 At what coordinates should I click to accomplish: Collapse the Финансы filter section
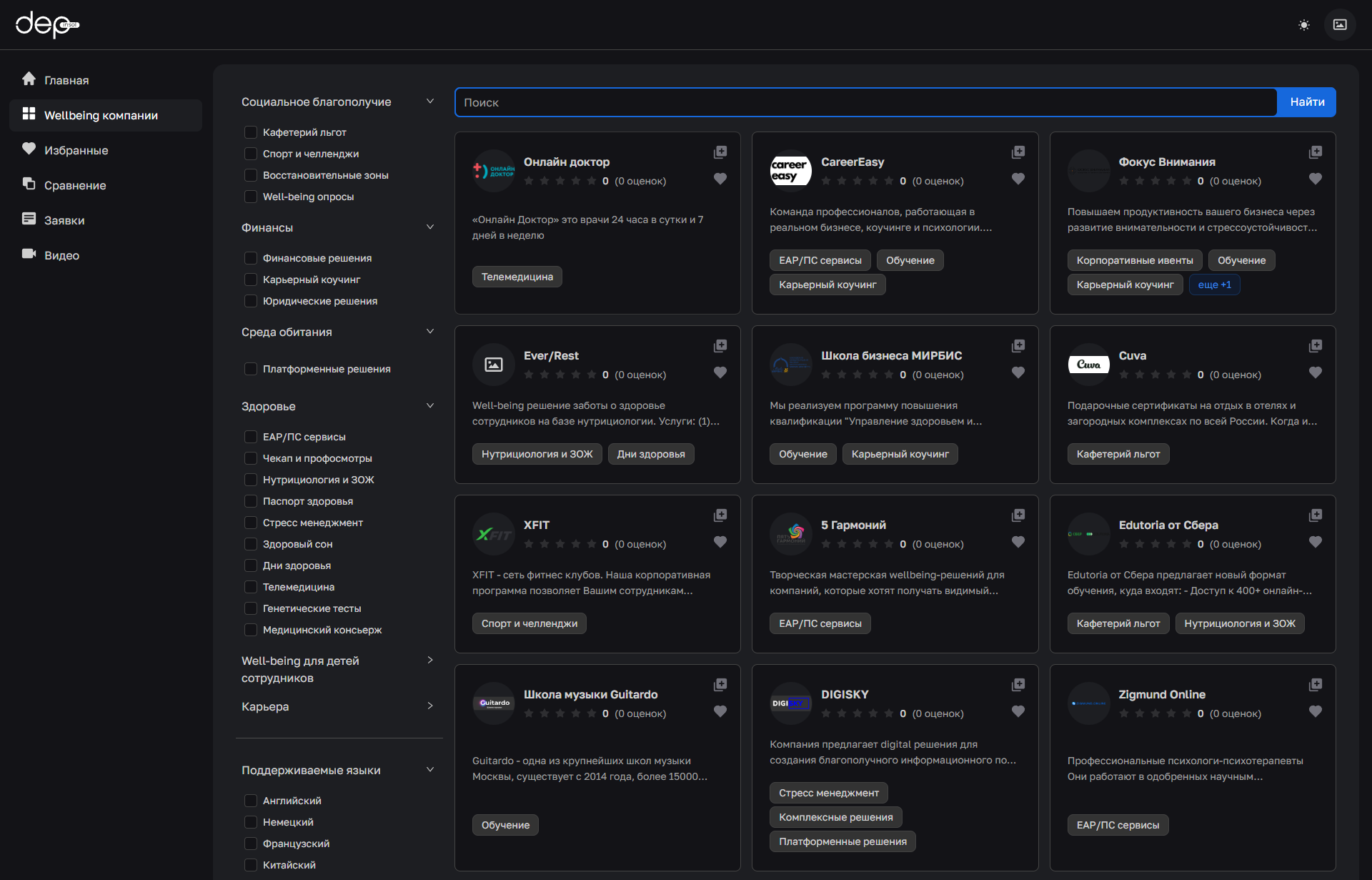pyautogui.click(x=430, y=227)
